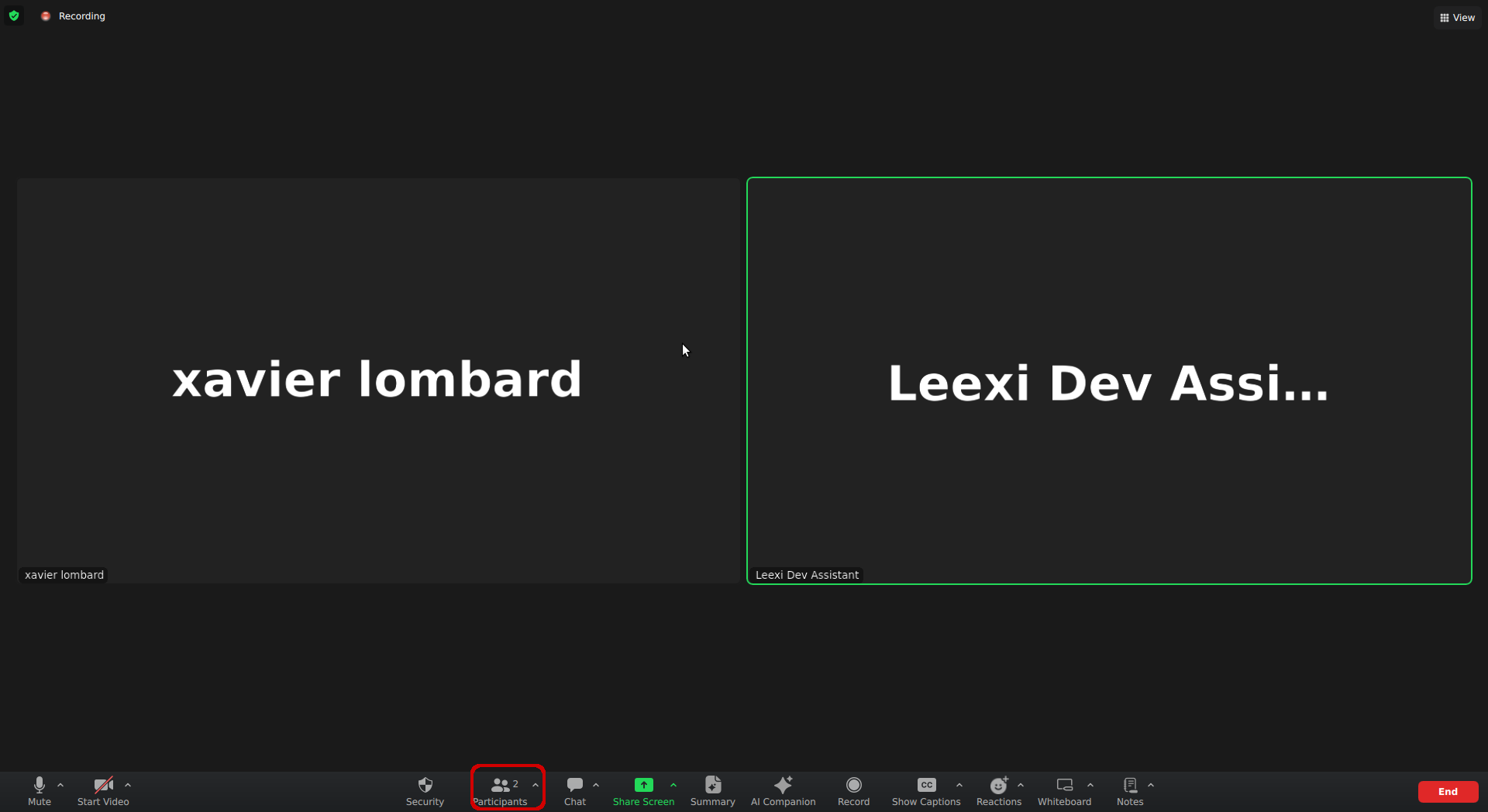Expand Share Screen options chevron

click(673, 785)
